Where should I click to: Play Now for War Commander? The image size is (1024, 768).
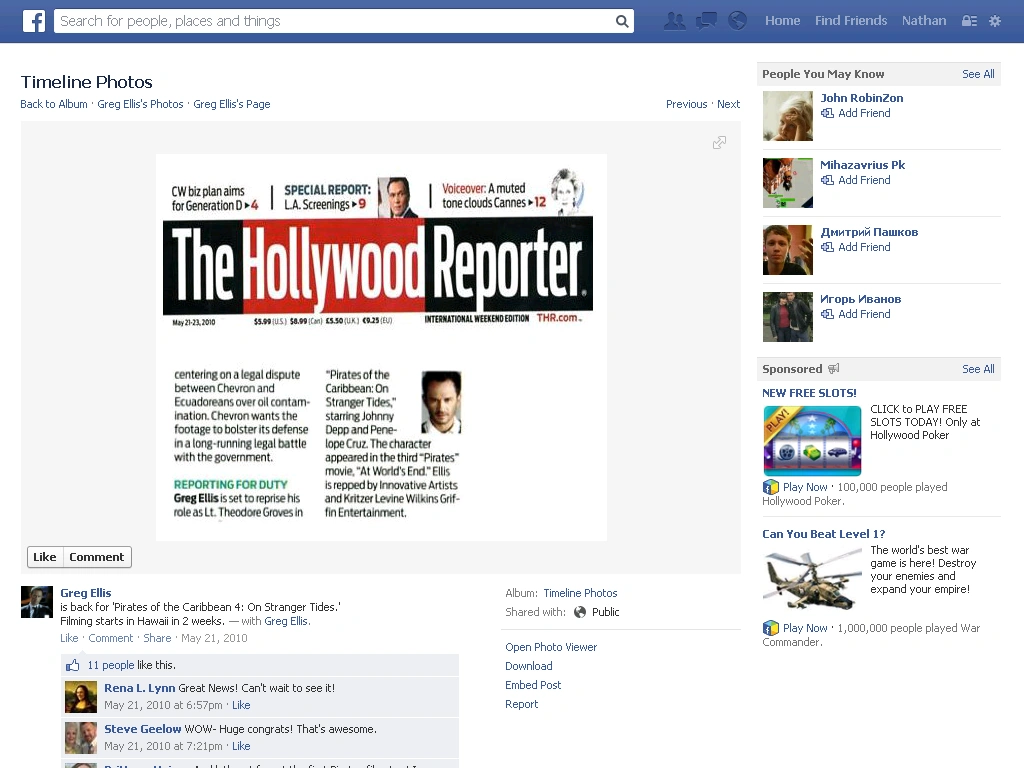[805, 628]
